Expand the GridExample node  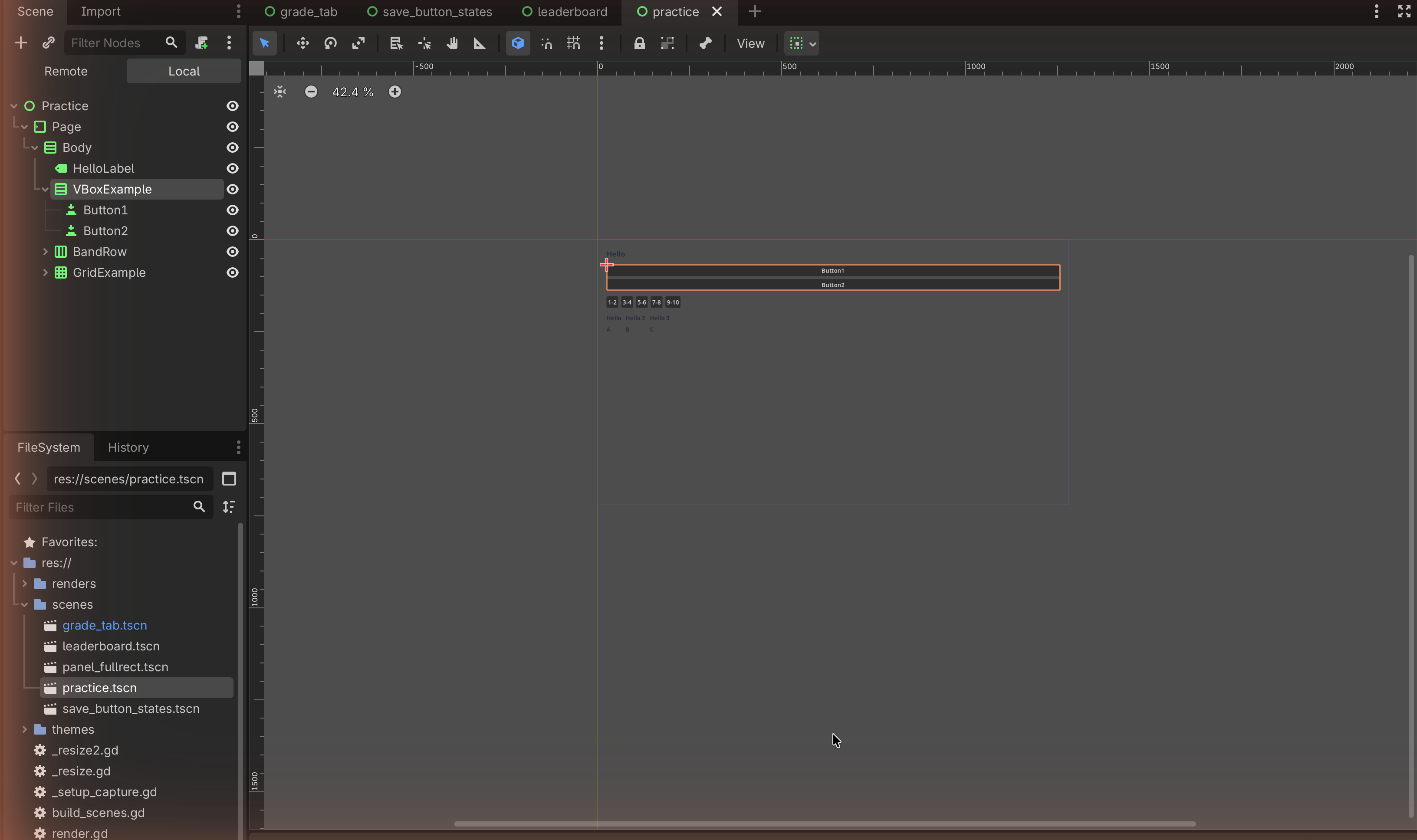click(45, 273)
